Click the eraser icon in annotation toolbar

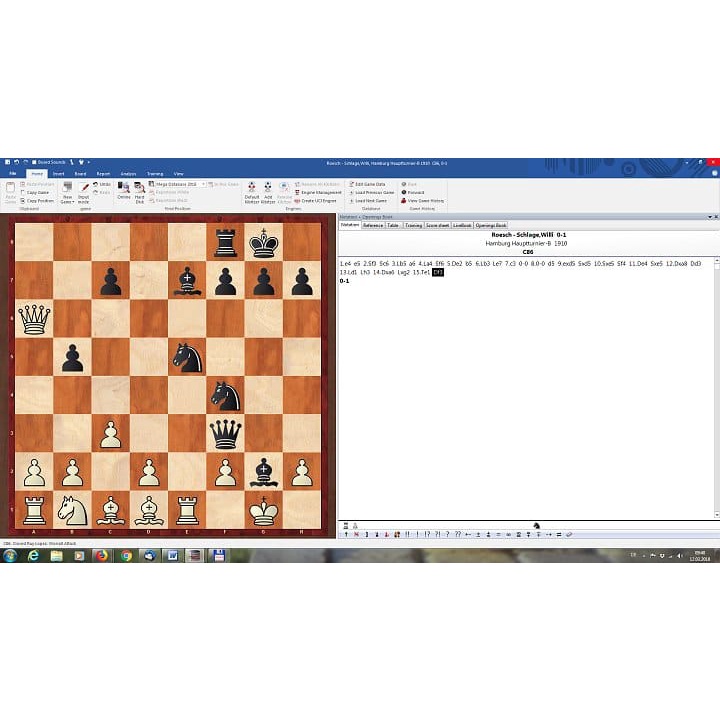click(x=569, y=534)
